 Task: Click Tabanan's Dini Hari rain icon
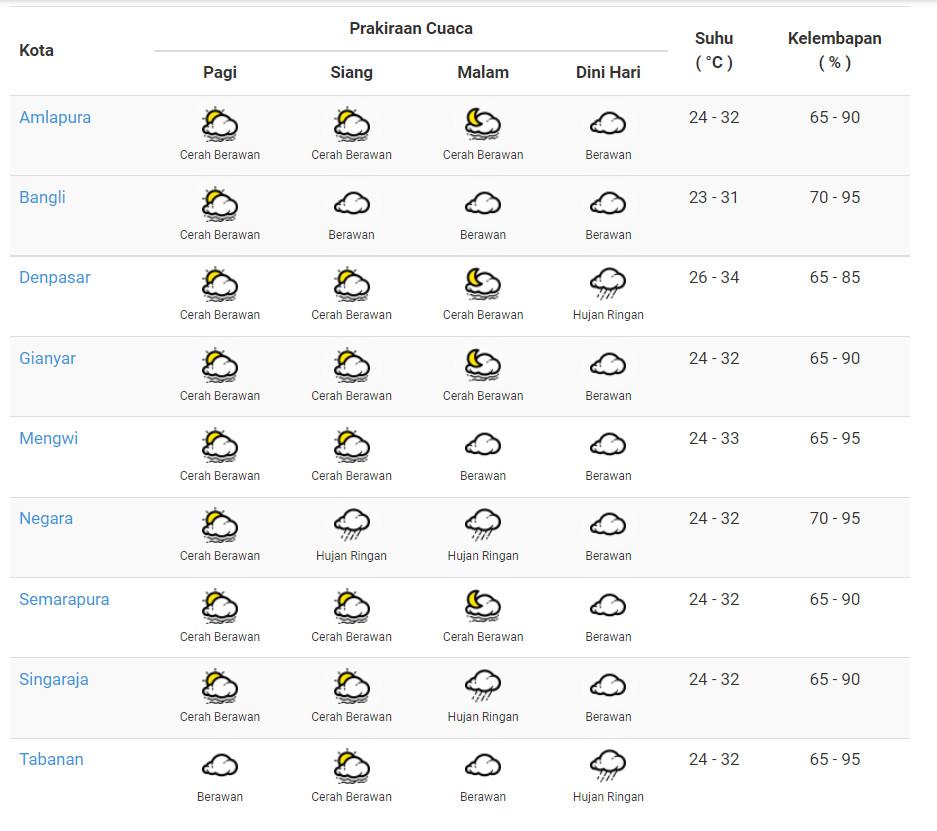608,766
